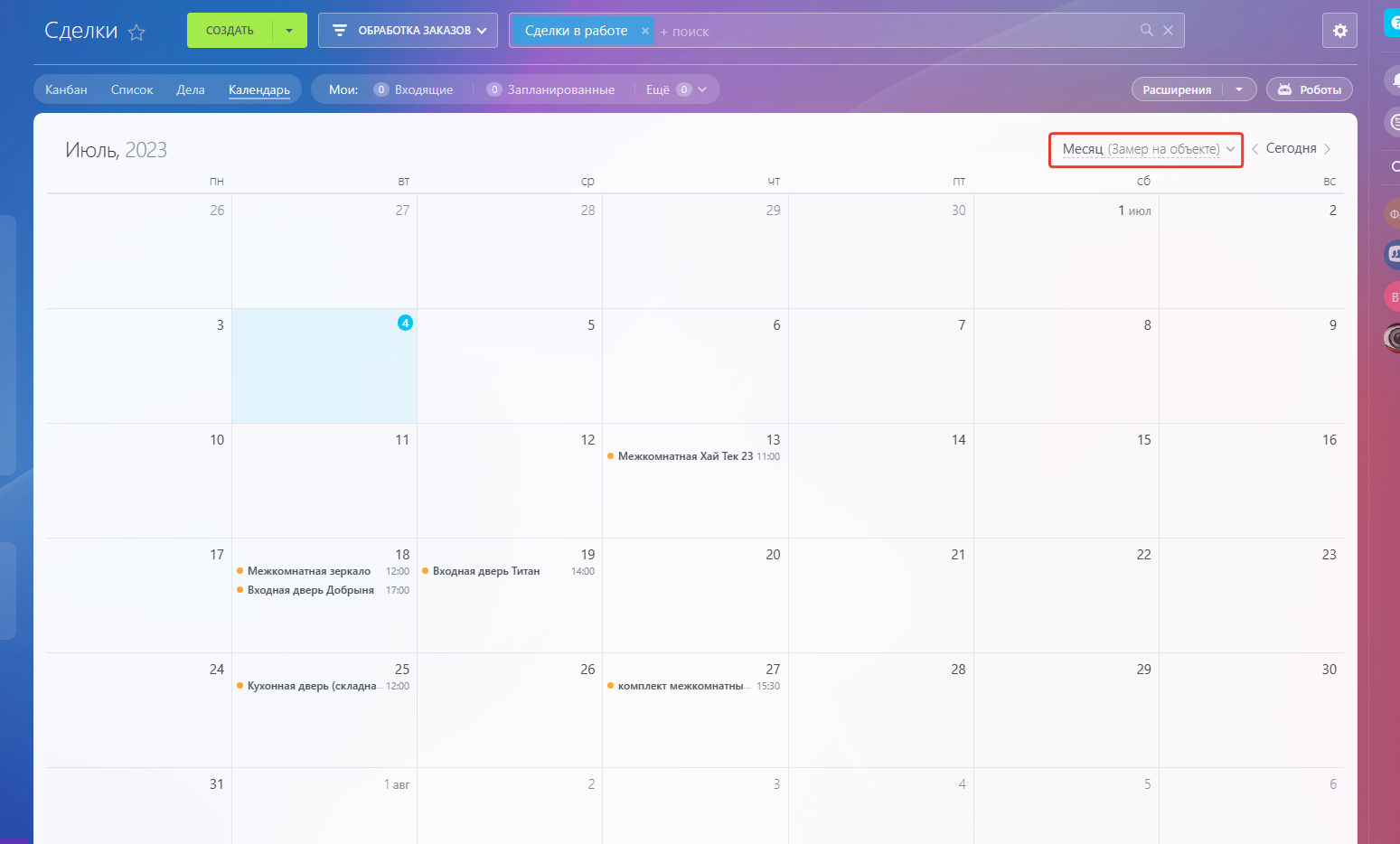Open the 'Межкомнатная зеркало' deal
This screenshot has width=1400, height=844.
(x=323, y=571)
